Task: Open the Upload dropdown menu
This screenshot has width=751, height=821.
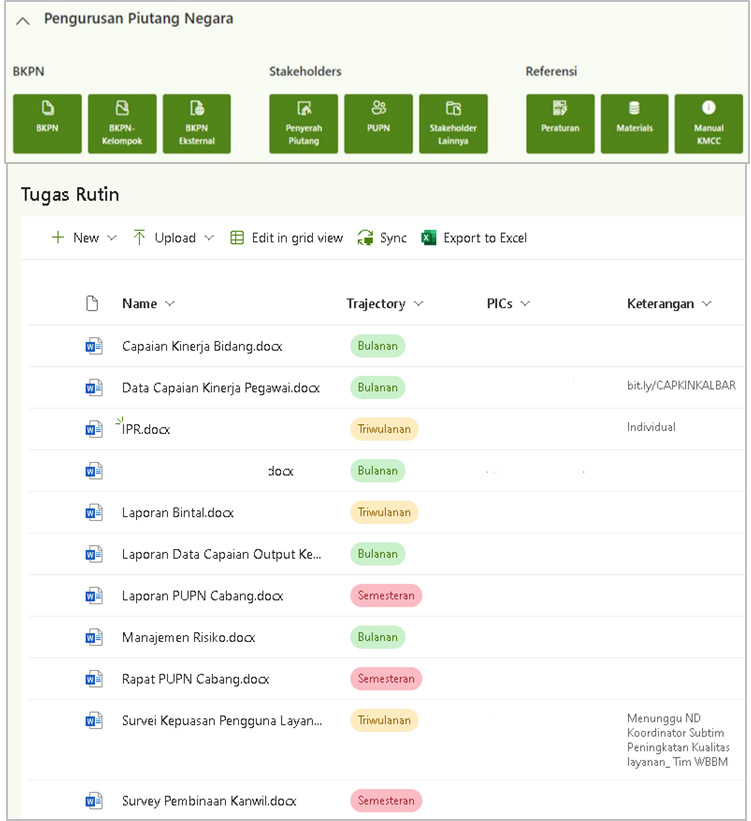Action: point(173,238)
